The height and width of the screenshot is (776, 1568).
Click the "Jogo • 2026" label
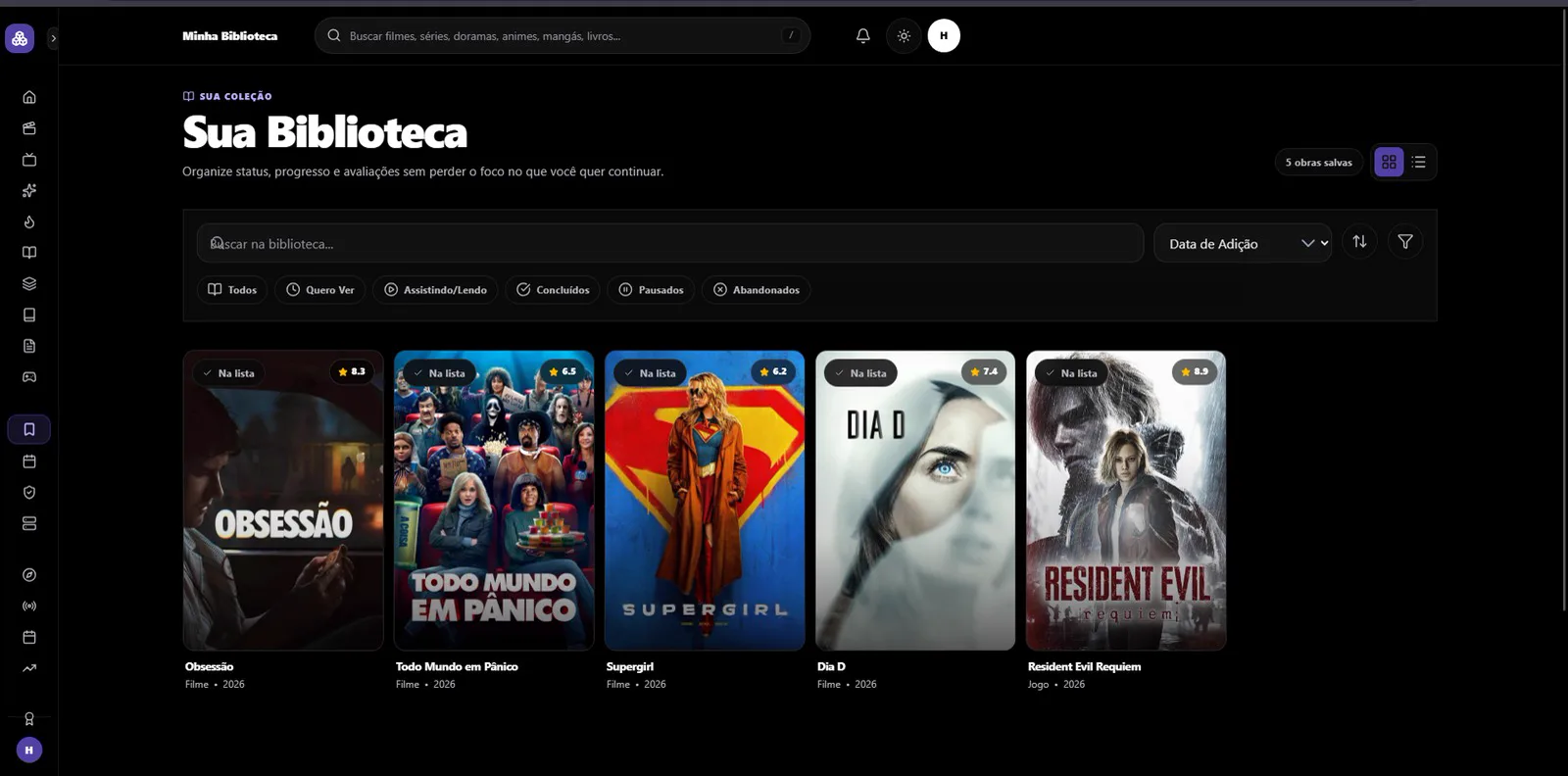[1056, 685]
